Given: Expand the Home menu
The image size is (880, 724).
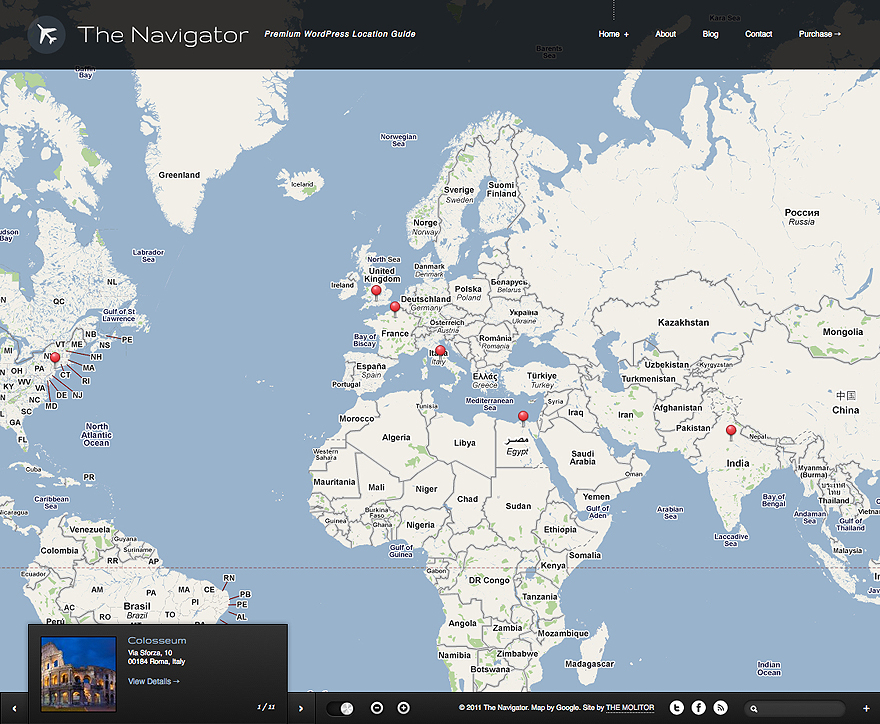Looking at the screenshot, I should (x=613, y=34).
